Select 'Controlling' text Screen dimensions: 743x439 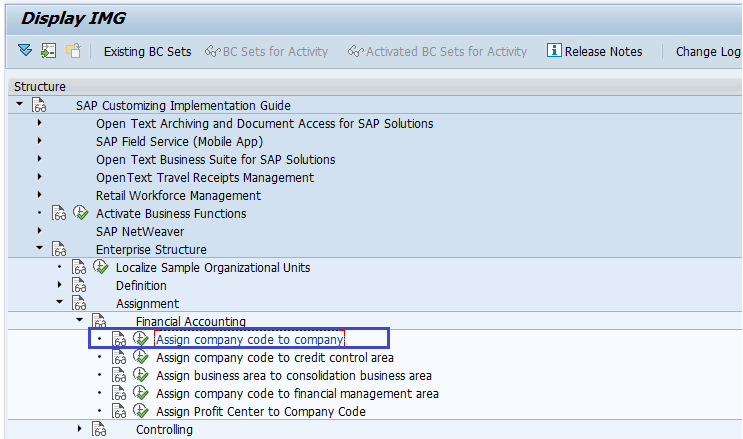pos(164,430)
